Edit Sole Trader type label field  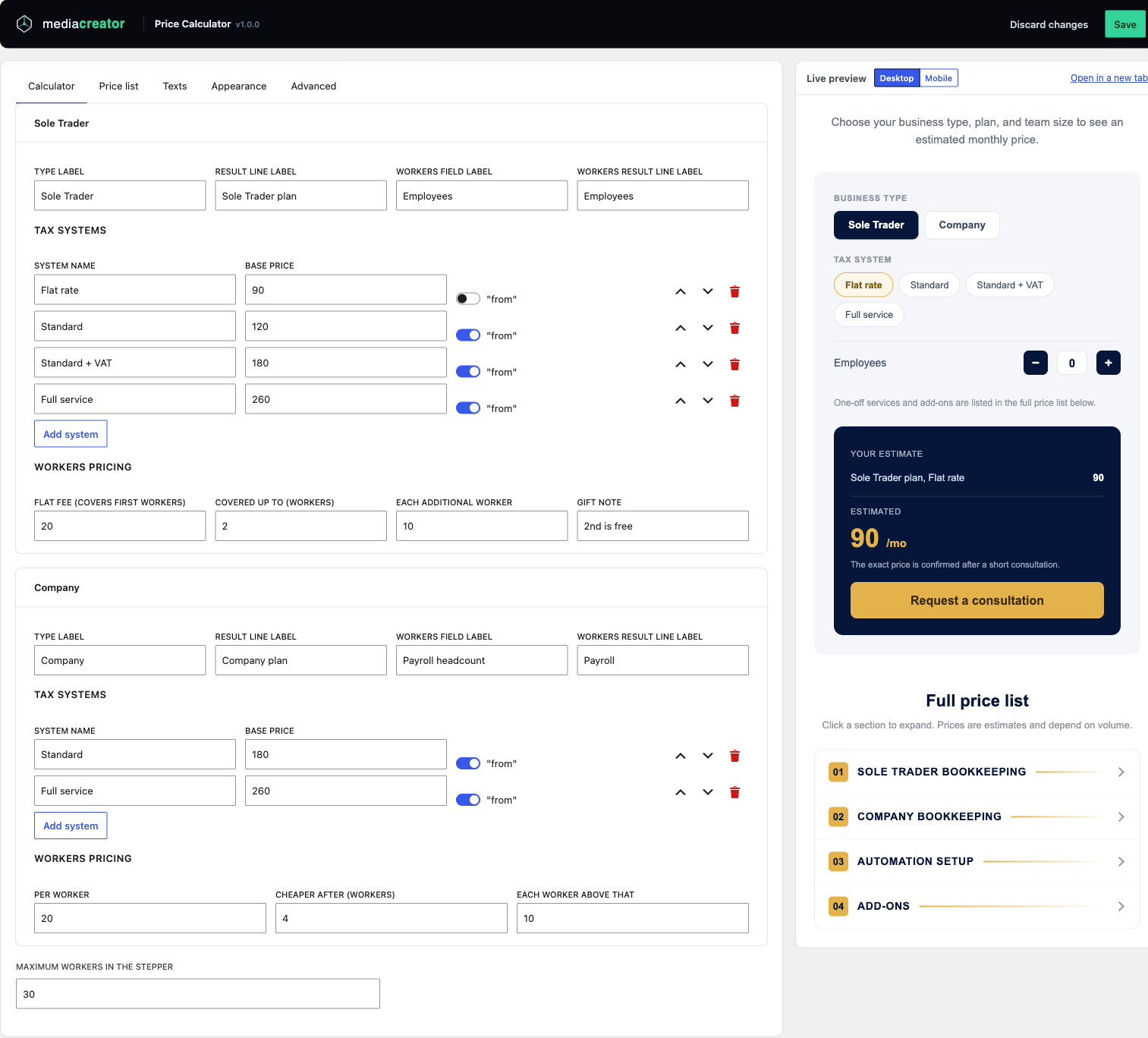pyautogui.click(x=120, y=196)
